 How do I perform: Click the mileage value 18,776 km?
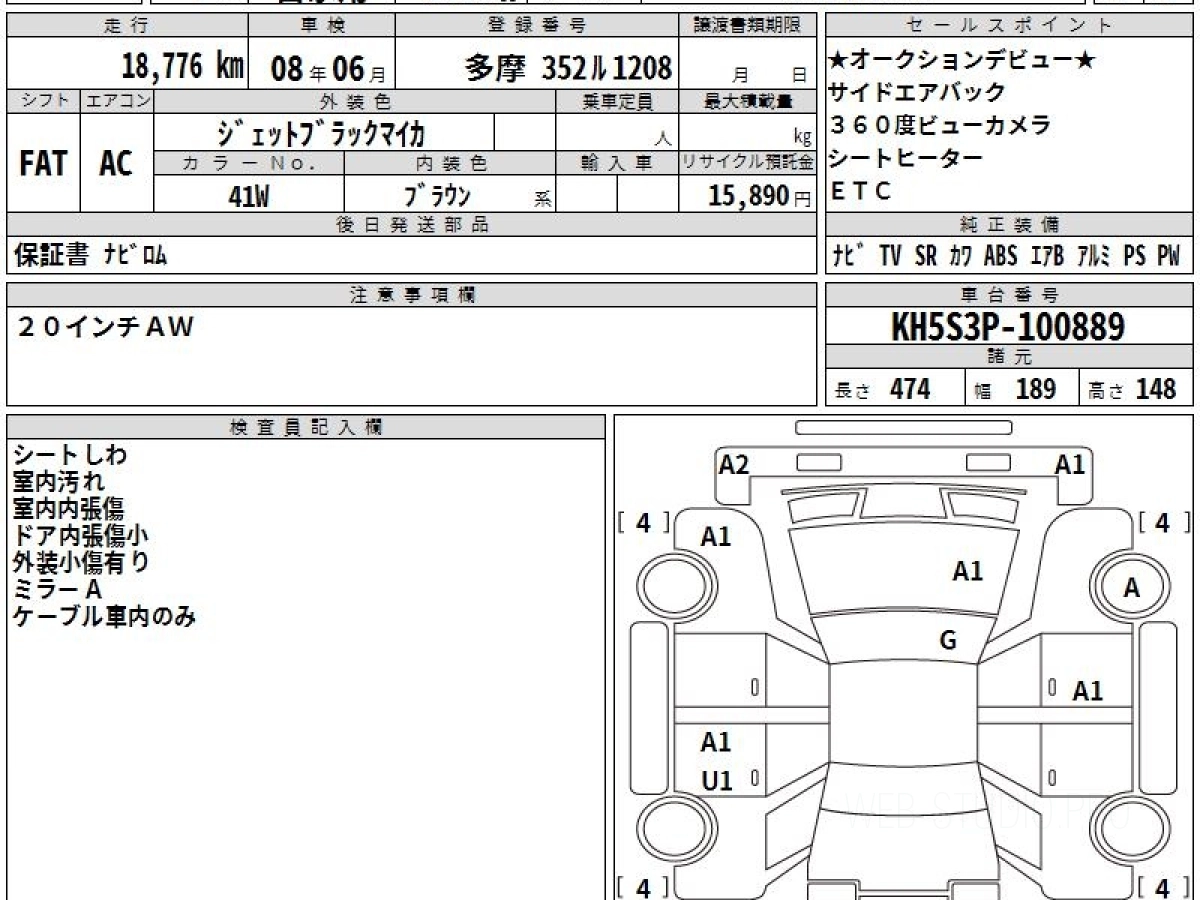pyautogui.click(x=183, y=67)
